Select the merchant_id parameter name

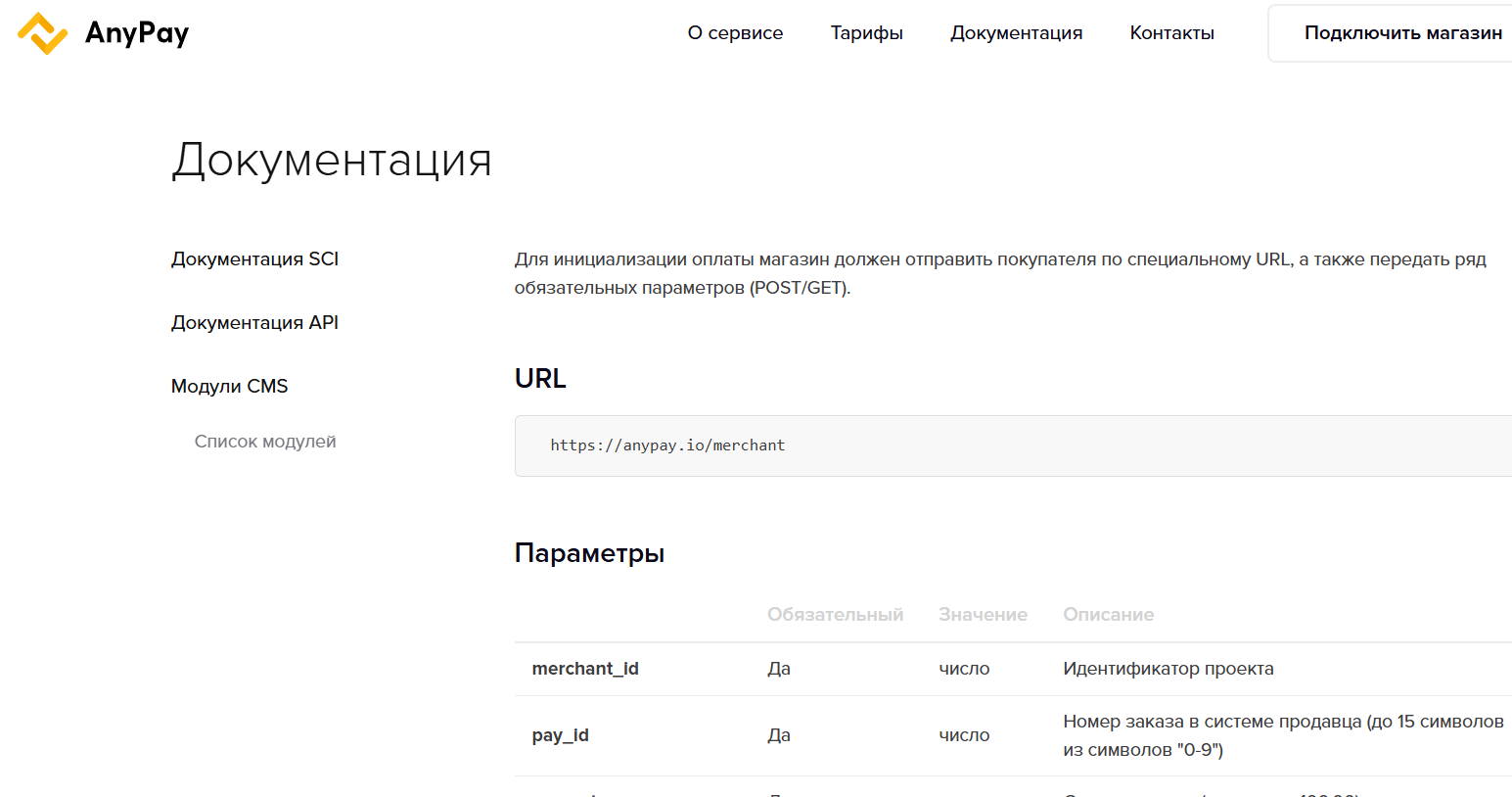[x=585, y=669]
